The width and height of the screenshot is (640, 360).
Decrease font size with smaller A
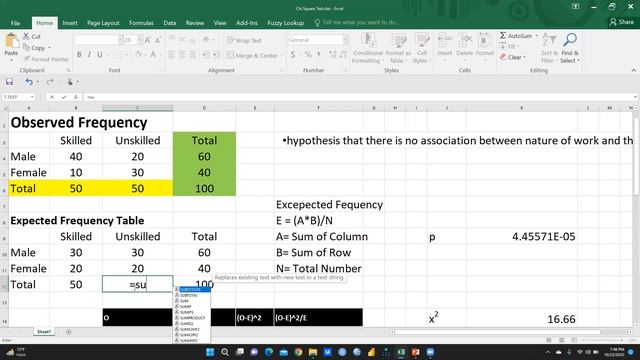click(158, 40)
